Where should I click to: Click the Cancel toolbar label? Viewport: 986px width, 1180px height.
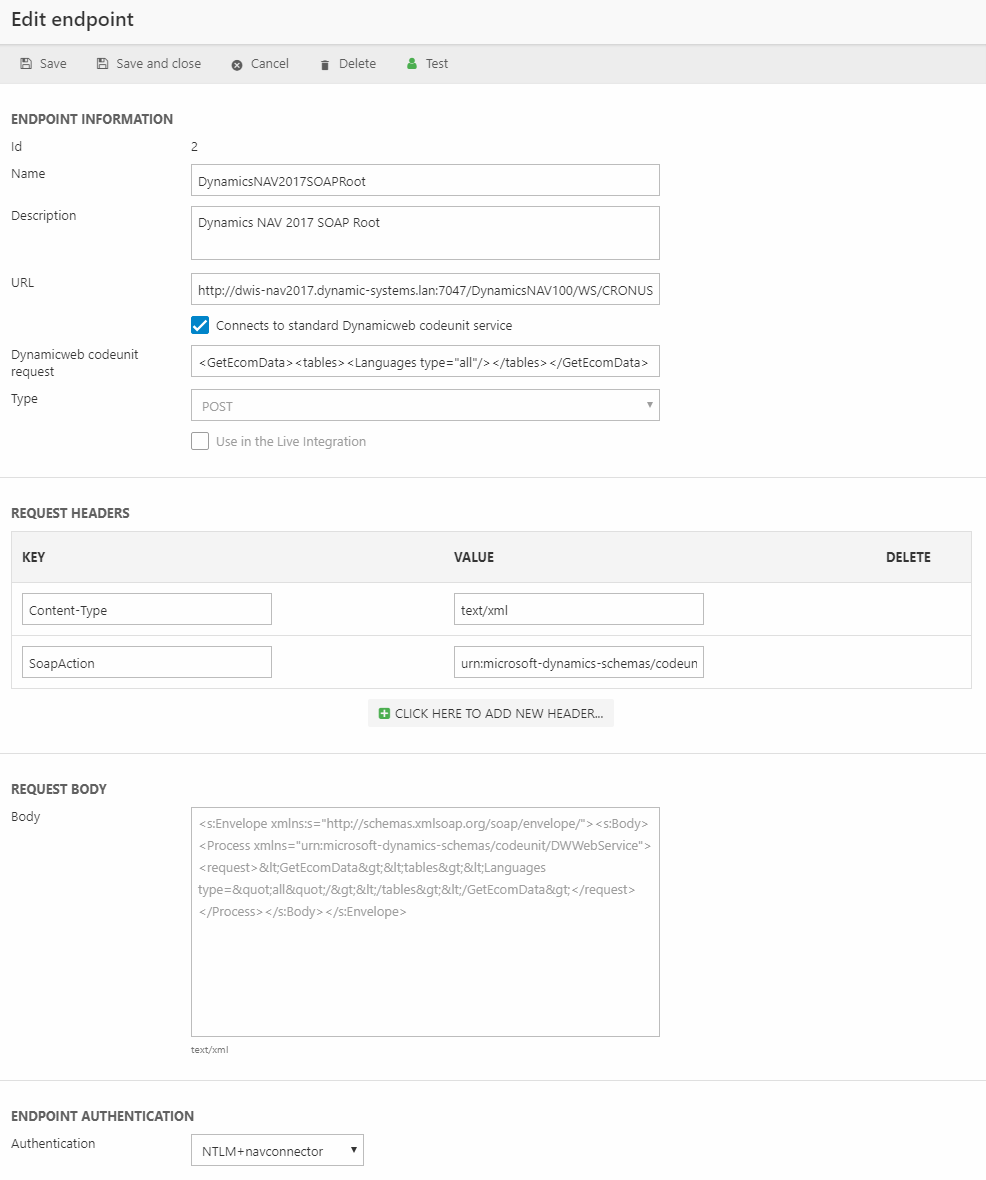click(269, 64)
